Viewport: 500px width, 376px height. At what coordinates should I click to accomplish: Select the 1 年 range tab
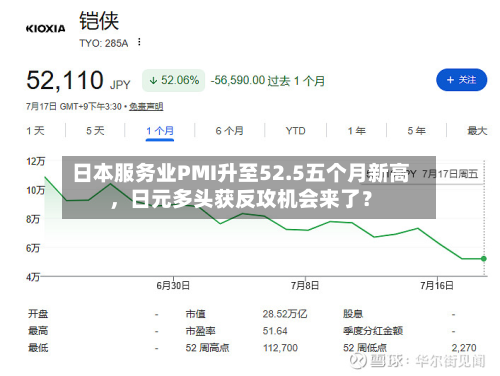(x=357, y=131)
